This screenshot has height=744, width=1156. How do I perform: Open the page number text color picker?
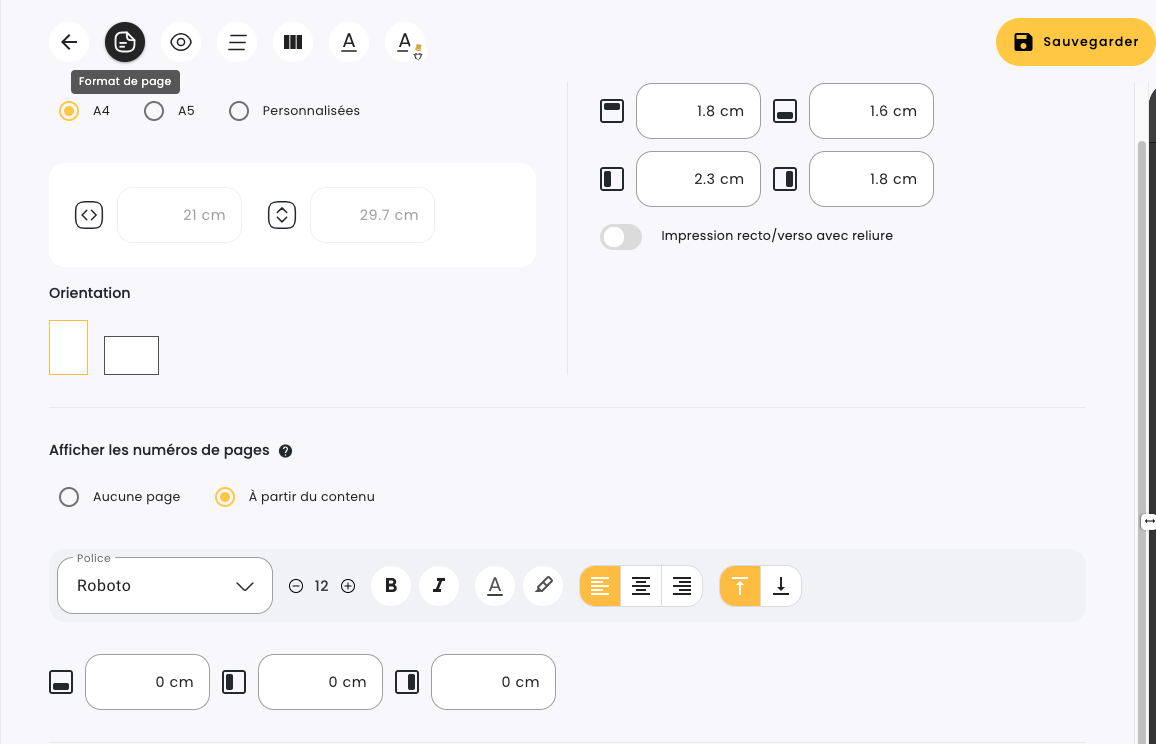(x=494, y=586)
